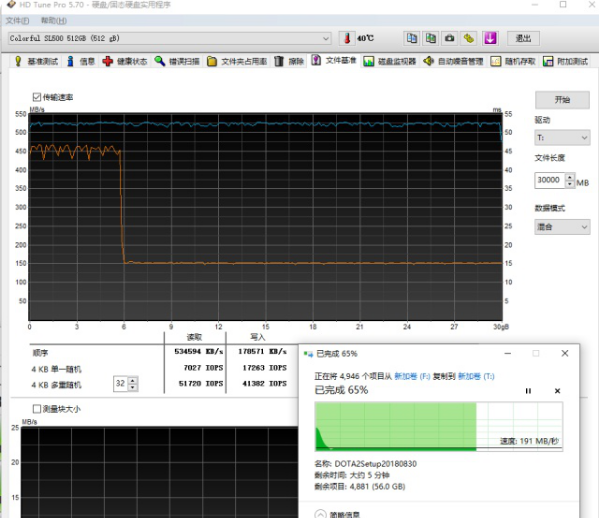Click the 文件长度 input field
600x518 pixels.
point(549,181)
